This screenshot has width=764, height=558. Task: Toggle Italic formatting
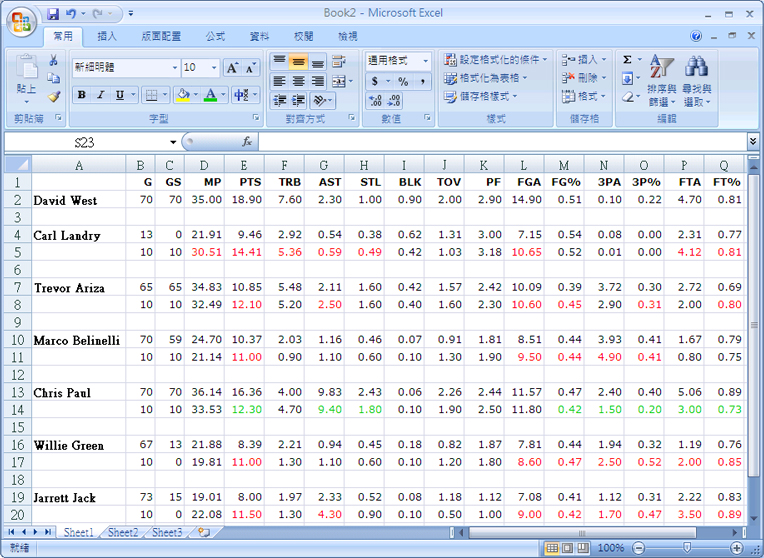[101, 95]
